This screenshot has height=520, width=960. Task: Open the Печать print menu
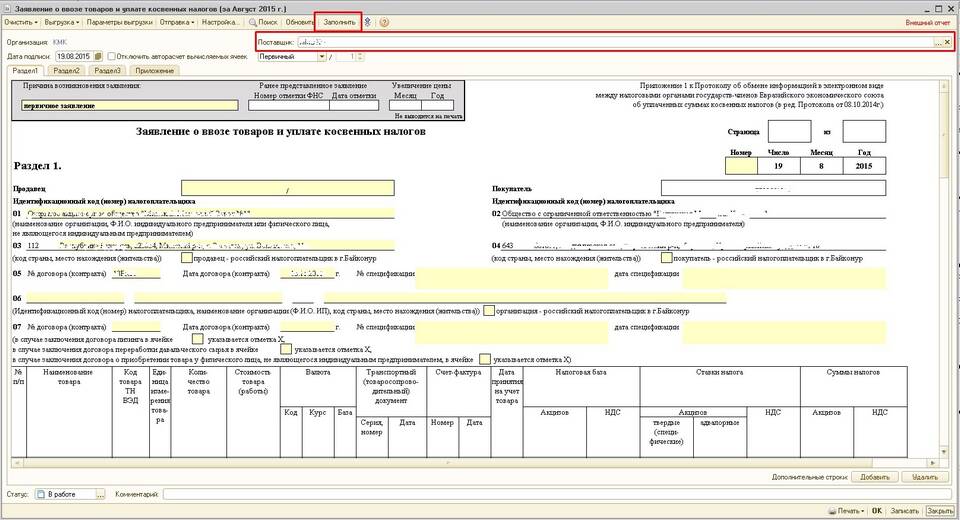click(x=846, y=511)
